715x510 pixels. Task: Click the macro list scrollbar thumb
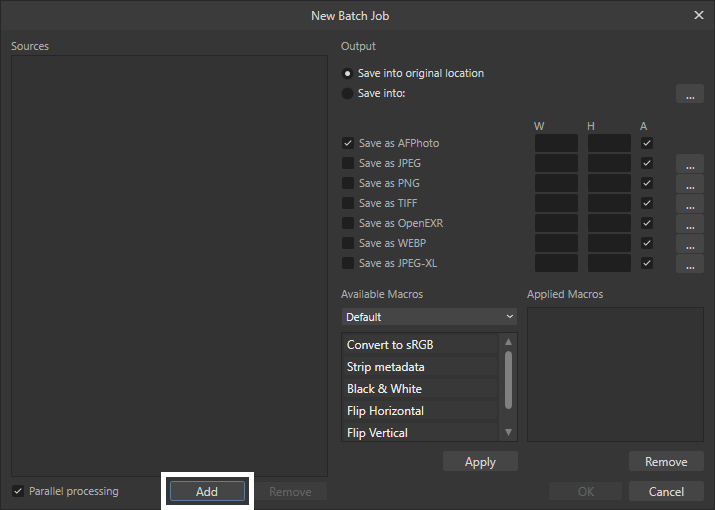point(508,380)
